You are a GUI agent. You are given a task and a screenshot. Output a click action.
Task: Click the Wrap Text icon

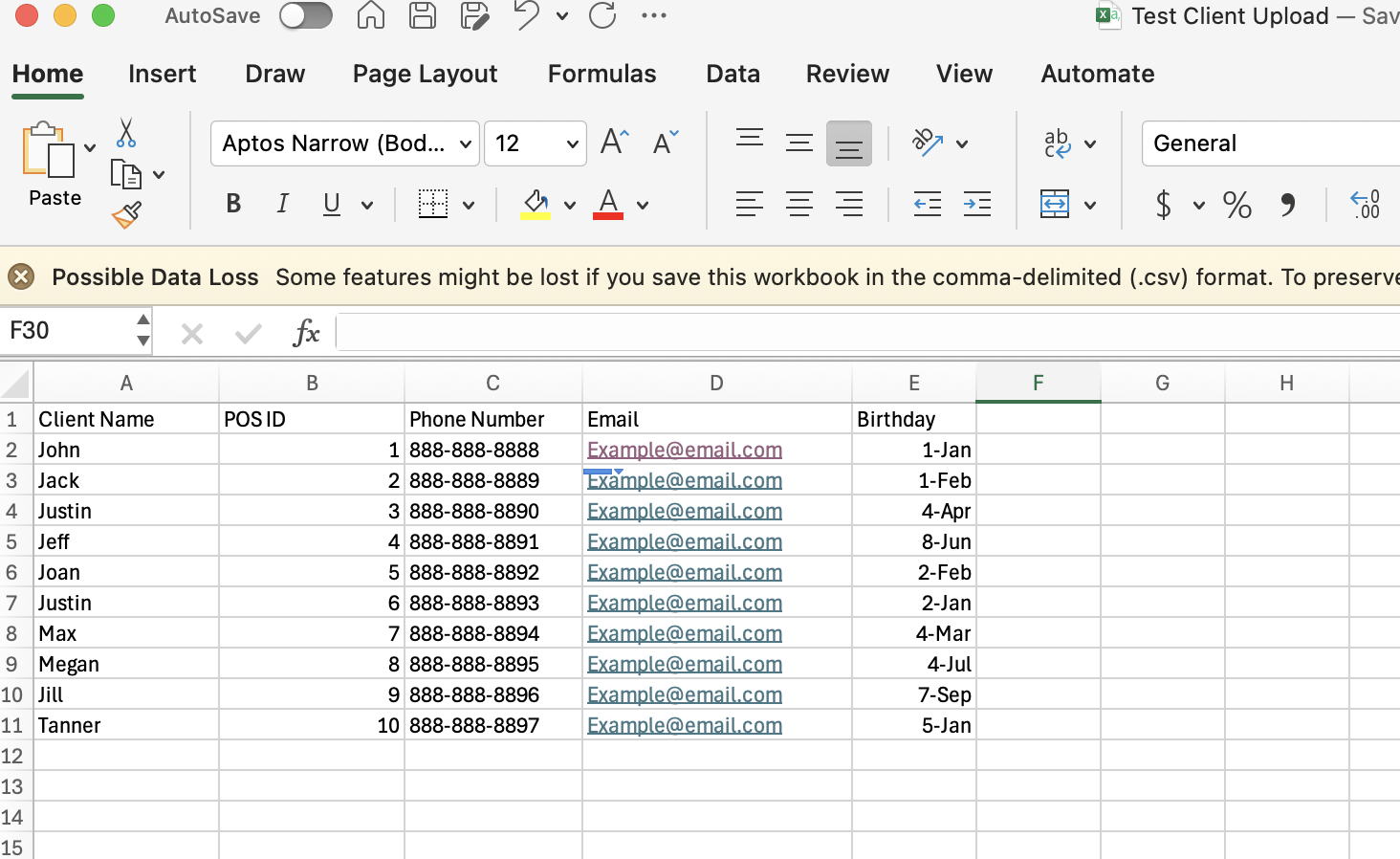tap(1057, 143)
